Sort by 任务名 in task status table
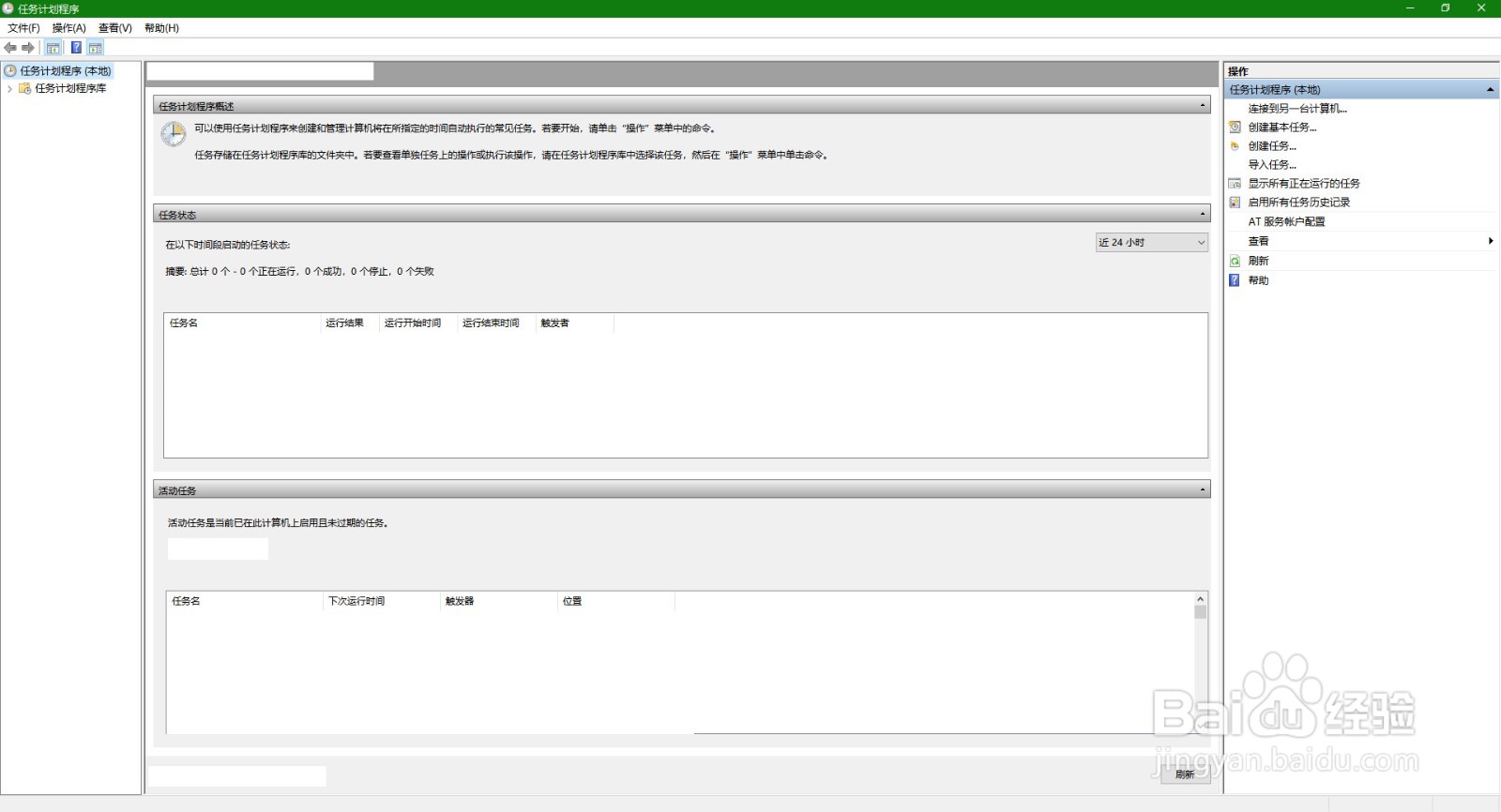This screenshot has width=1501, height=812. (242, 323)
